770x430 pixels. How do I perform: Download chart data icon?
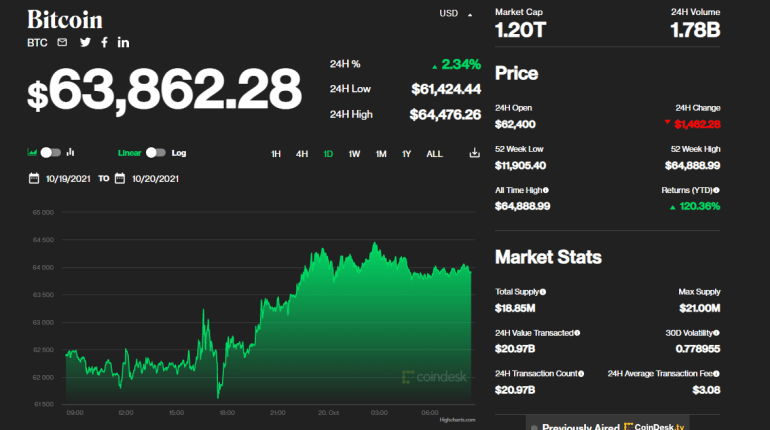click(474, 153)
